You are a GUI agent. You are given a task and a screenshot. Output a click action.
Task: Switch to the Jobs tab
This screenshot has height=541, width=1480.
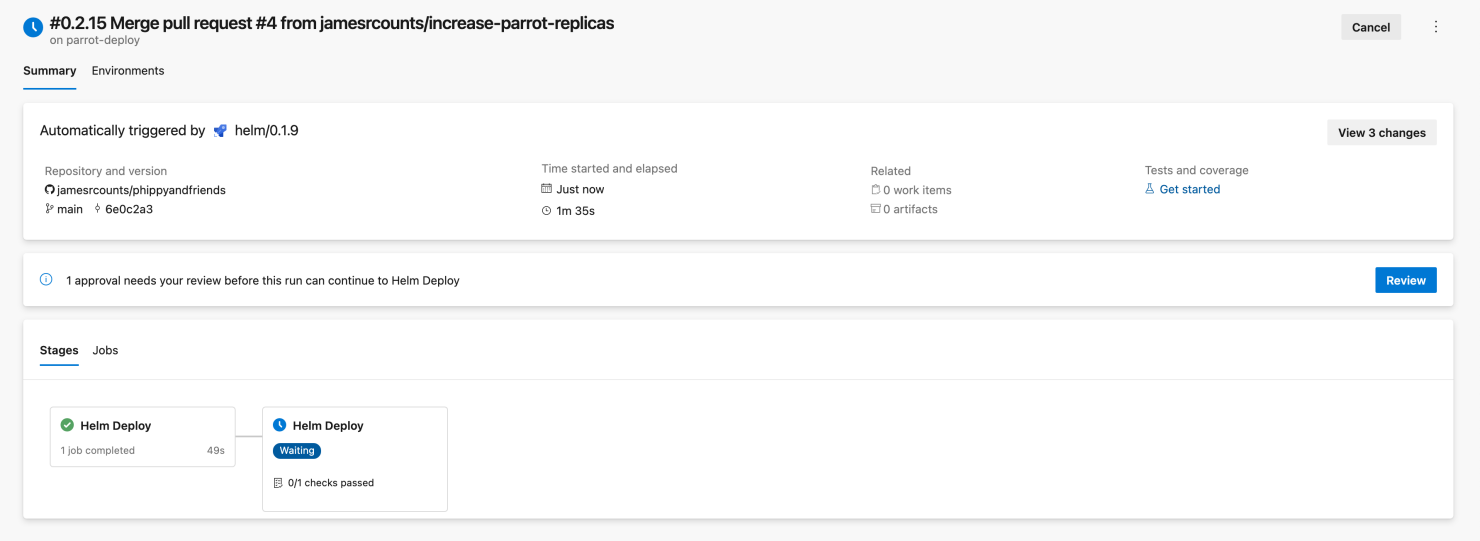pos(105,350)
